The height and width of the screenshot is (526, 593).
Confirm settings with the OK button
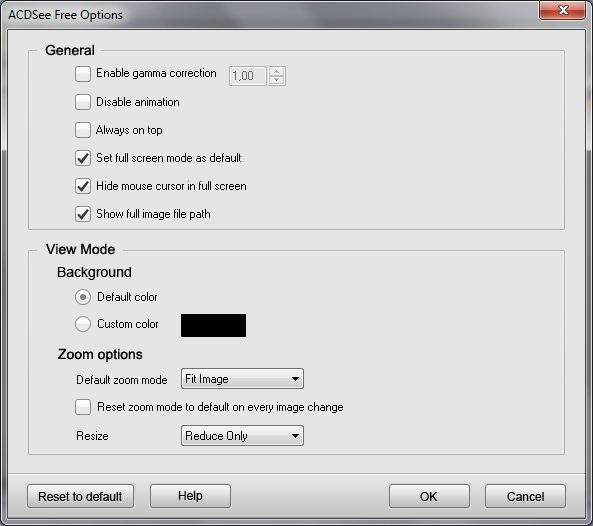(429, 496)
